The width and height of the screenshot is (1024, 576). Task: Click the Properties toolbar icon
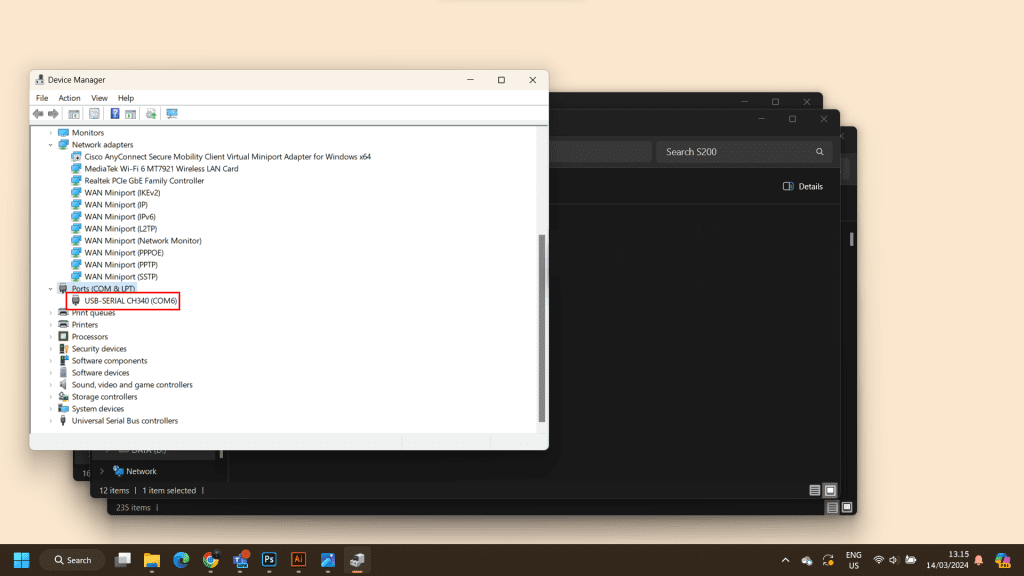94,114
